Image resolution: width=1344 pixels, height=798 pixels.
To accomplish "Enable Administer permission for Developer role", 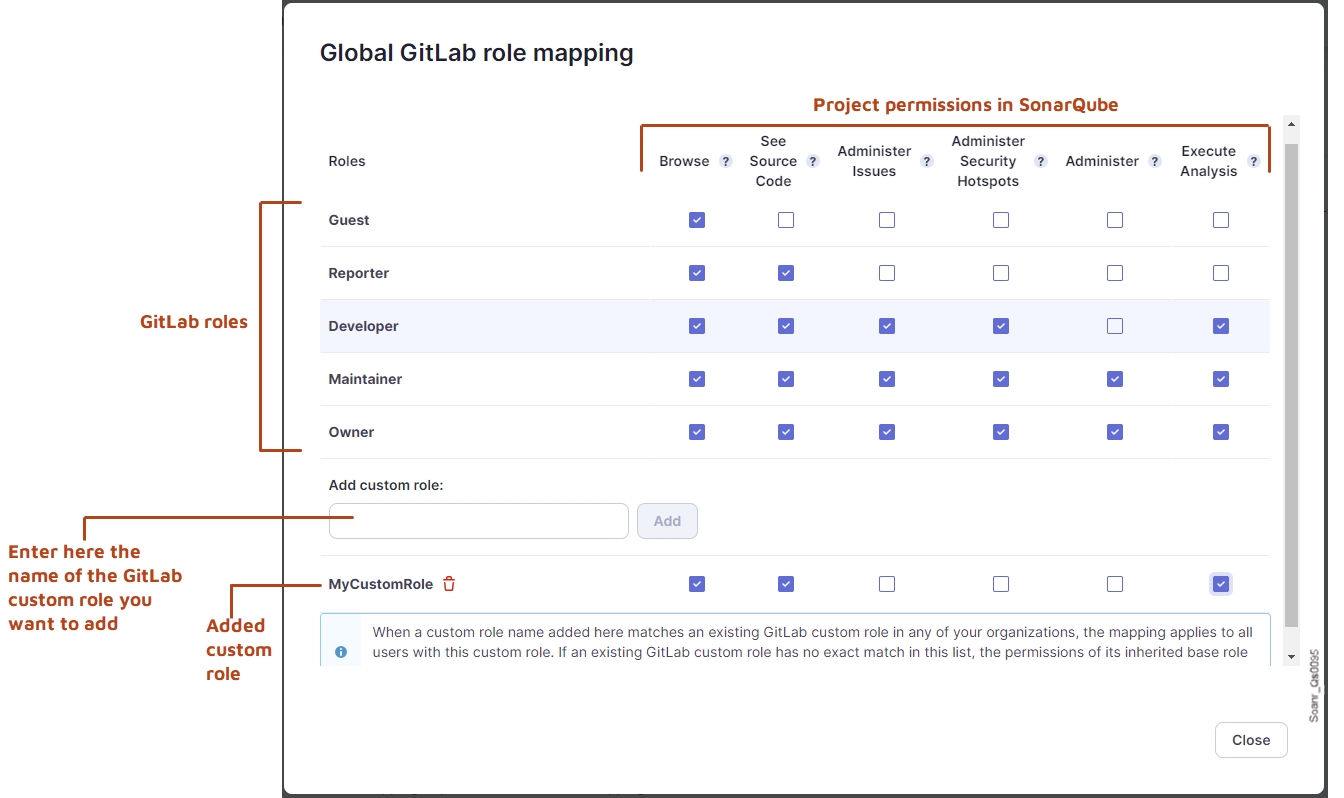I will pyautogui.click(x=1115, y=326).
